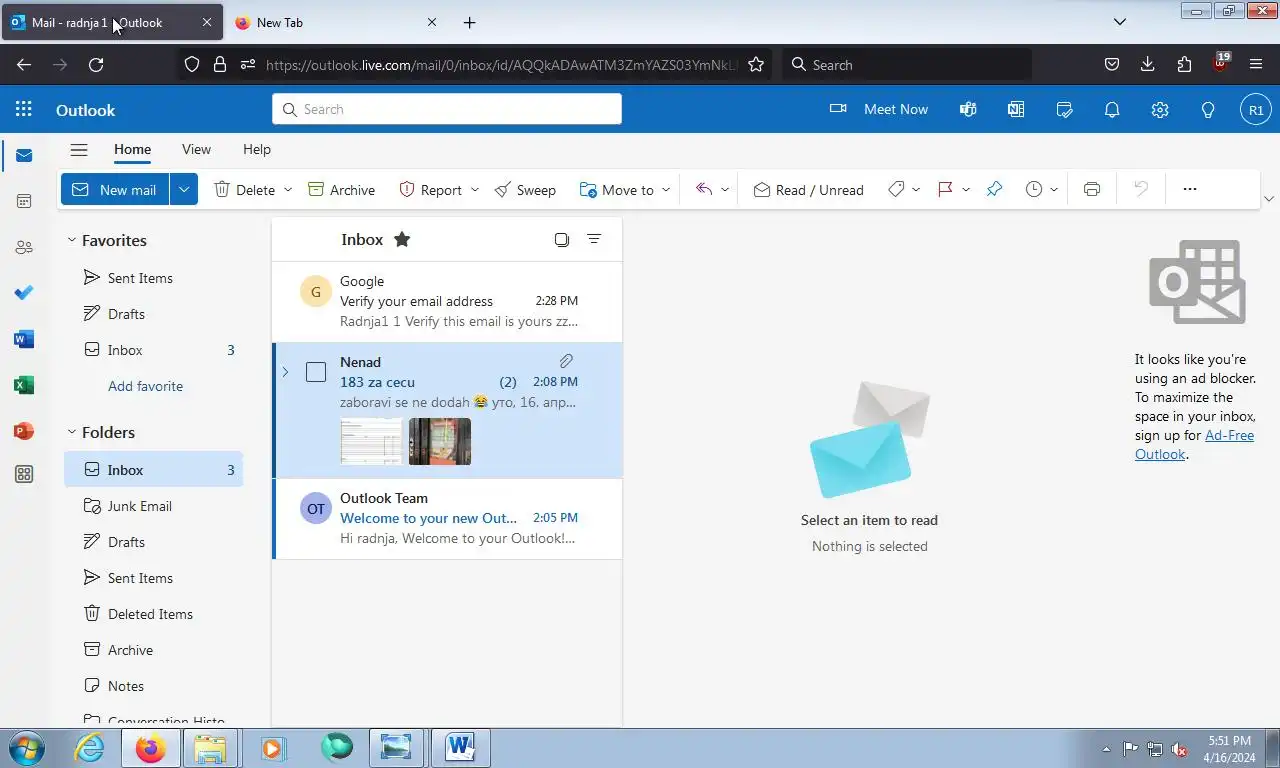Open the My Day task icon
Viewport: 1280px width, 768px height.
(x=1064, y=109)
